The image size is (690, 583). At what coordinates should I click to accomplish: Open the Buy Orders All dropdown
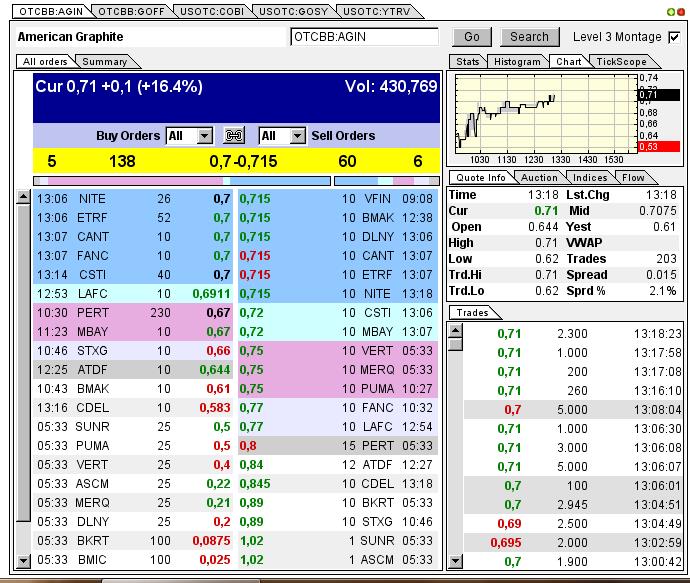tap(189, 135)
